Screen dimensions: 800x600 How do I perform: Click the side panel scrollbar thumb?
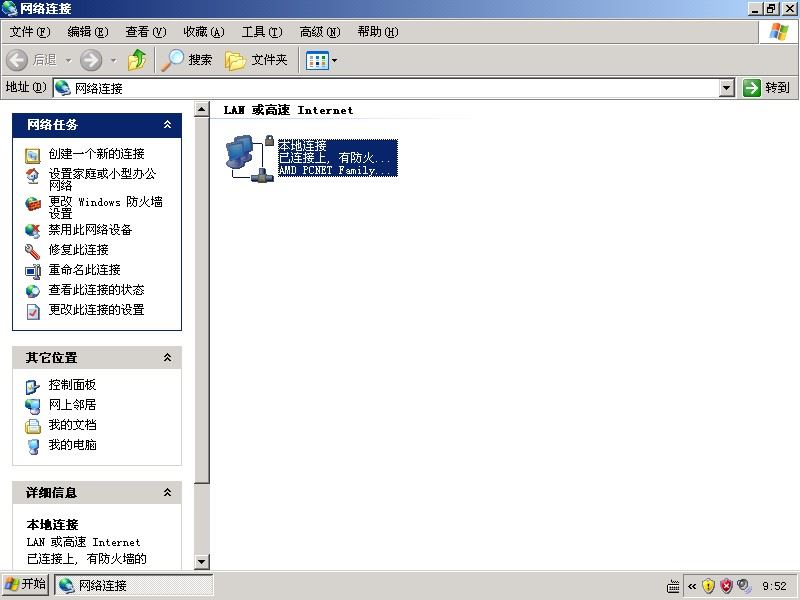click(x=202, y=299)
